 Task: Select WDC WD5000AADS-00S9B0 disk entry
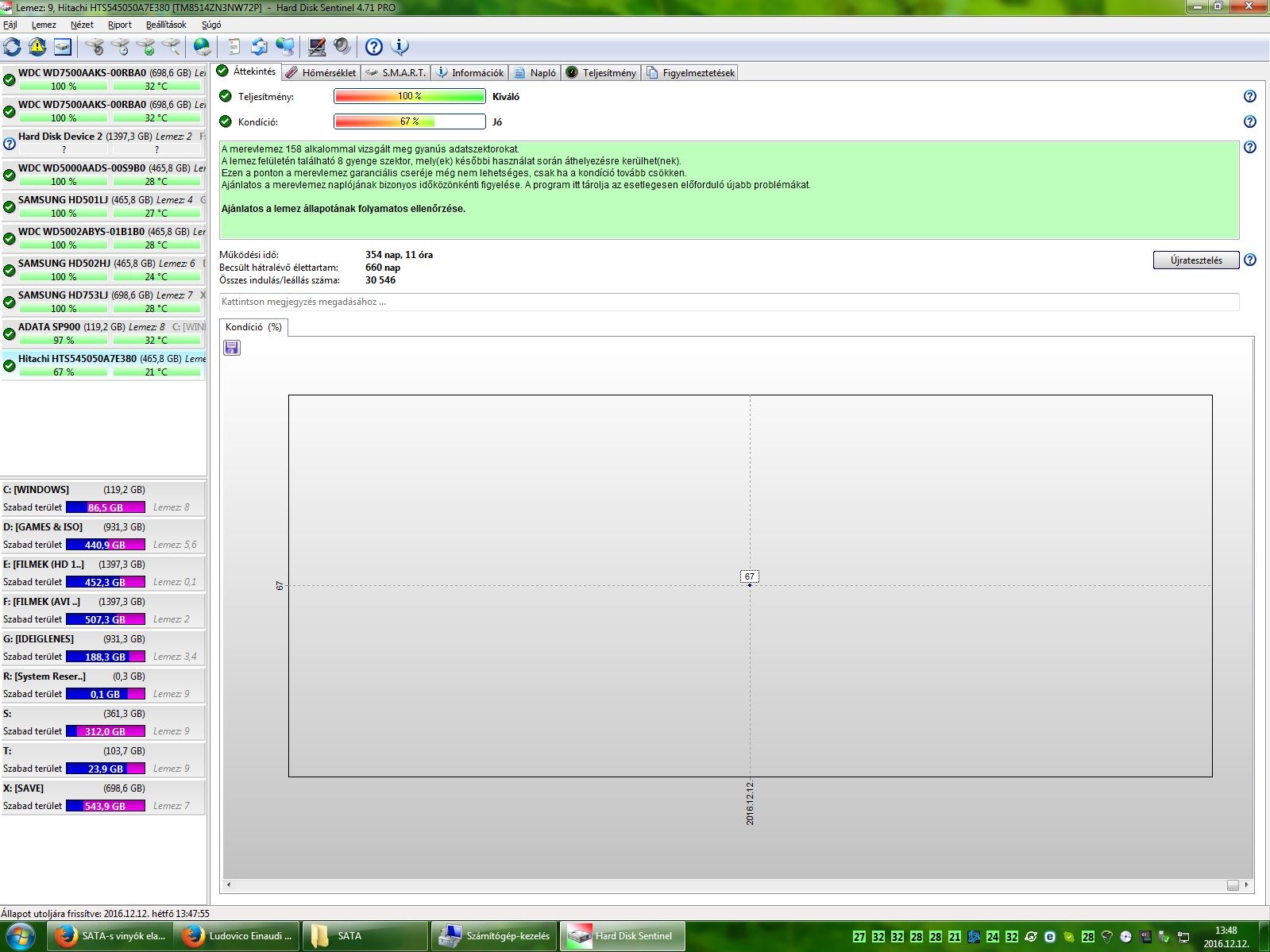103,175
